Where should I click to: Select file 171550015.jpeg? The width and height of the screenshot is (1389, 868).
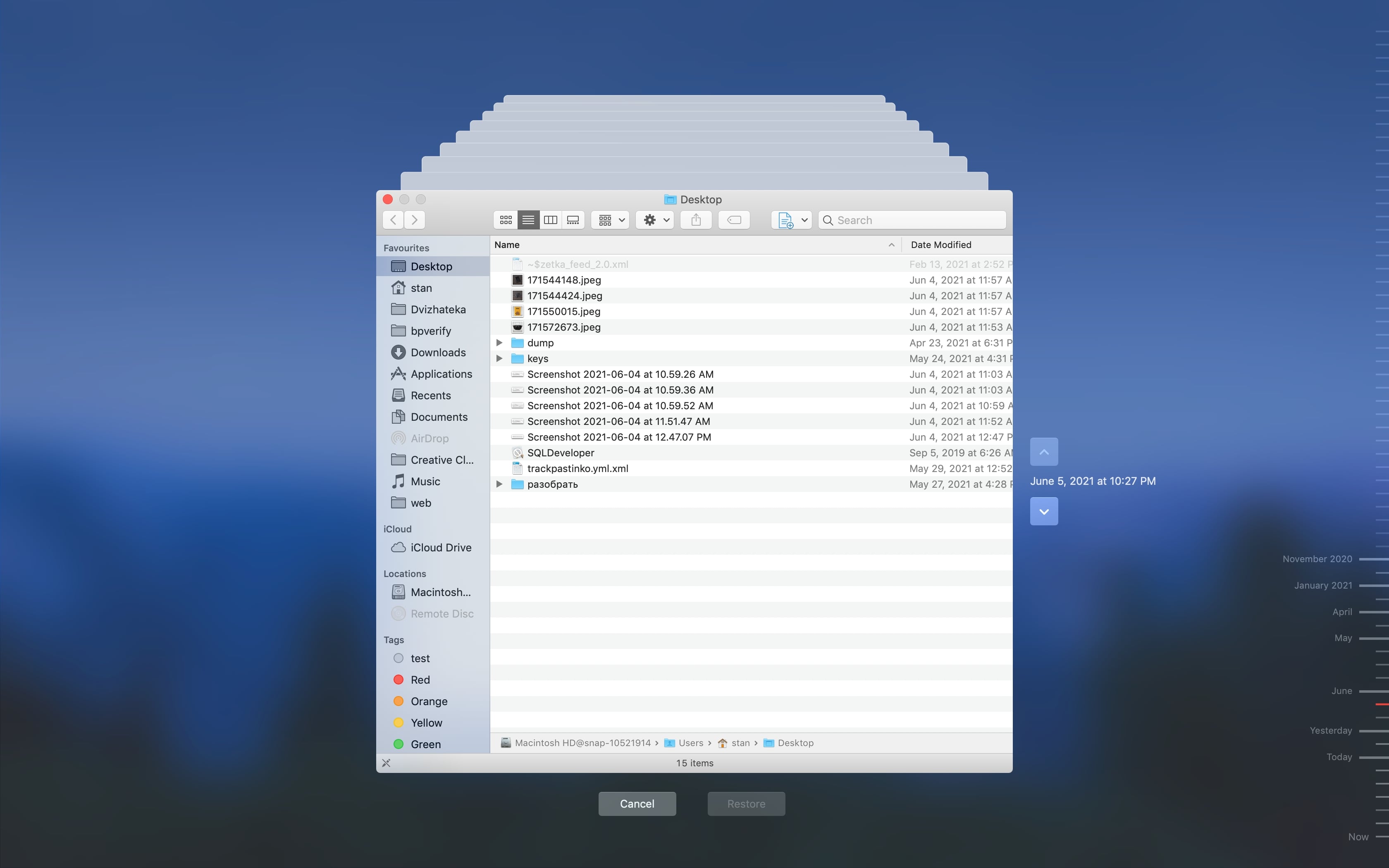pyautogui.click(x=751, y=311)
